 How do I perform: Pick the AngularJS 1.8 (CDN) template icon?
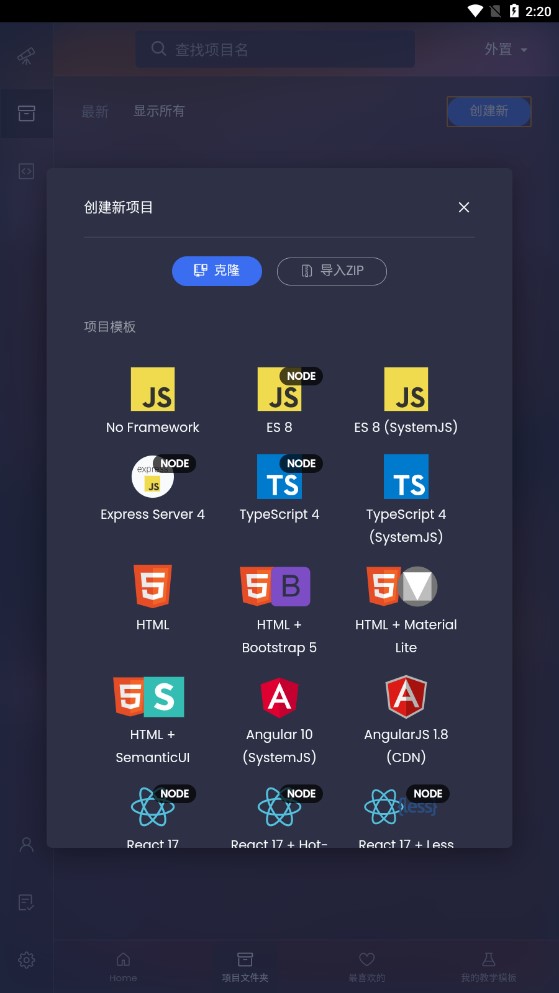point(406,697)
